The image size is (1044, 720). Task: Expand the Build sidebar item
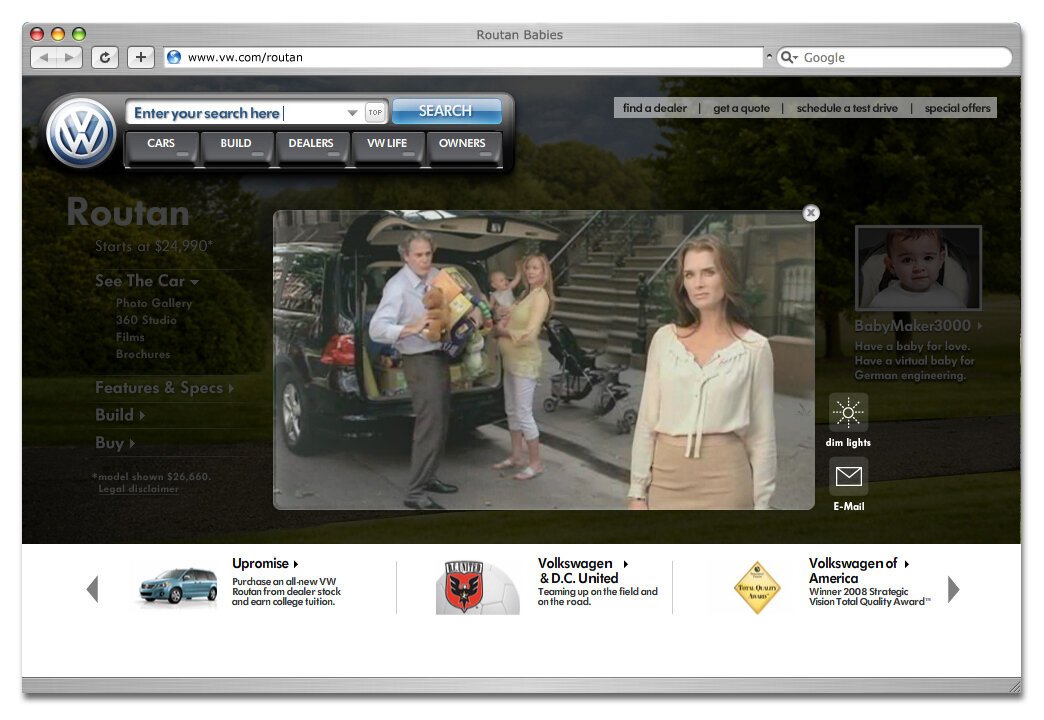120,415
